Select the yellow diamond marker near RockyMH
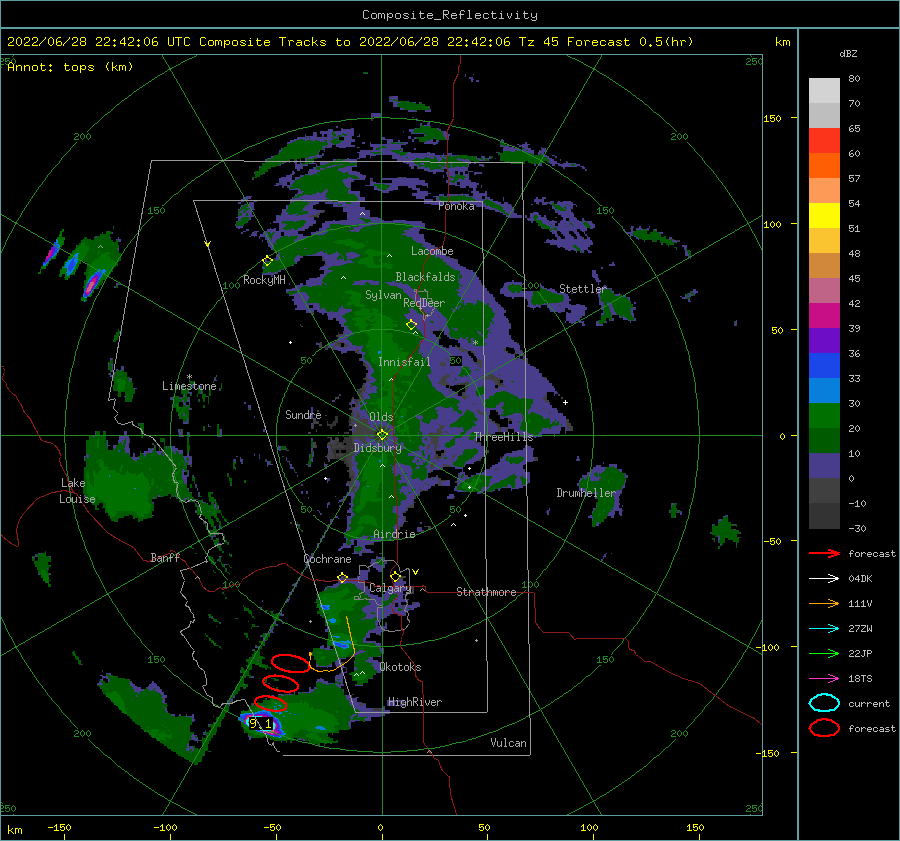Viewport: 900px width, 841px height. pos(267,261)
